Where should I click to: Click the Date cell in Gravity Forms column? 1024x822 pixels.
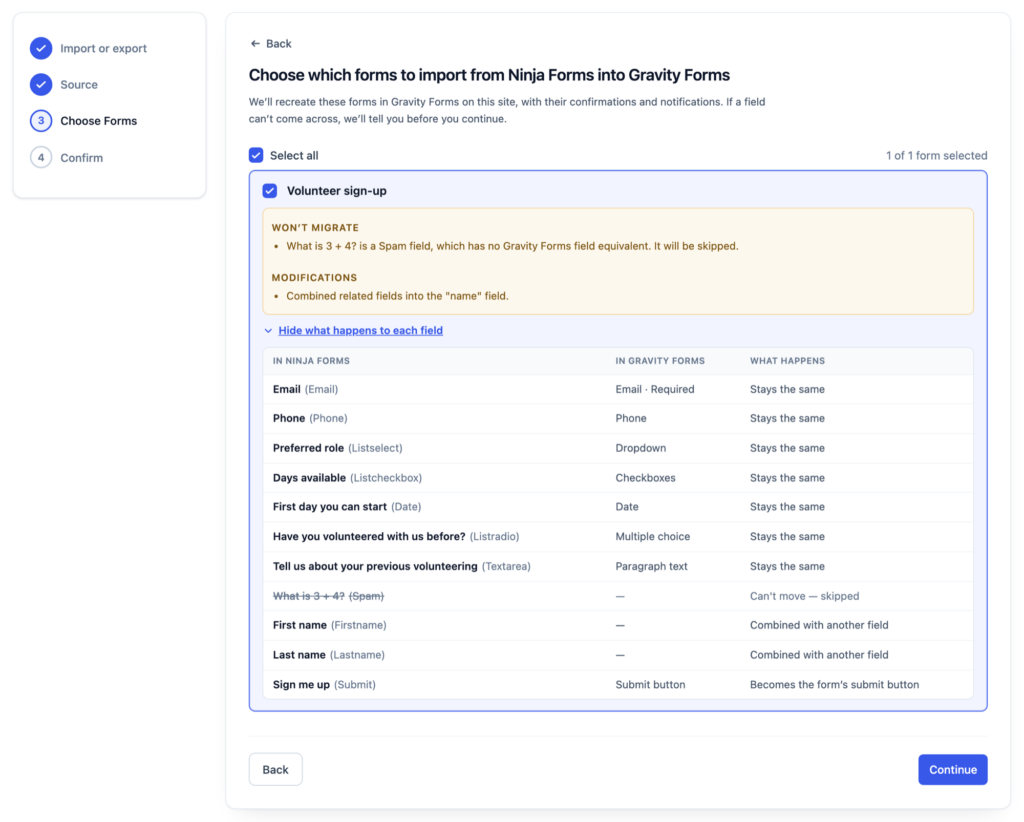[x=627, y=507]
